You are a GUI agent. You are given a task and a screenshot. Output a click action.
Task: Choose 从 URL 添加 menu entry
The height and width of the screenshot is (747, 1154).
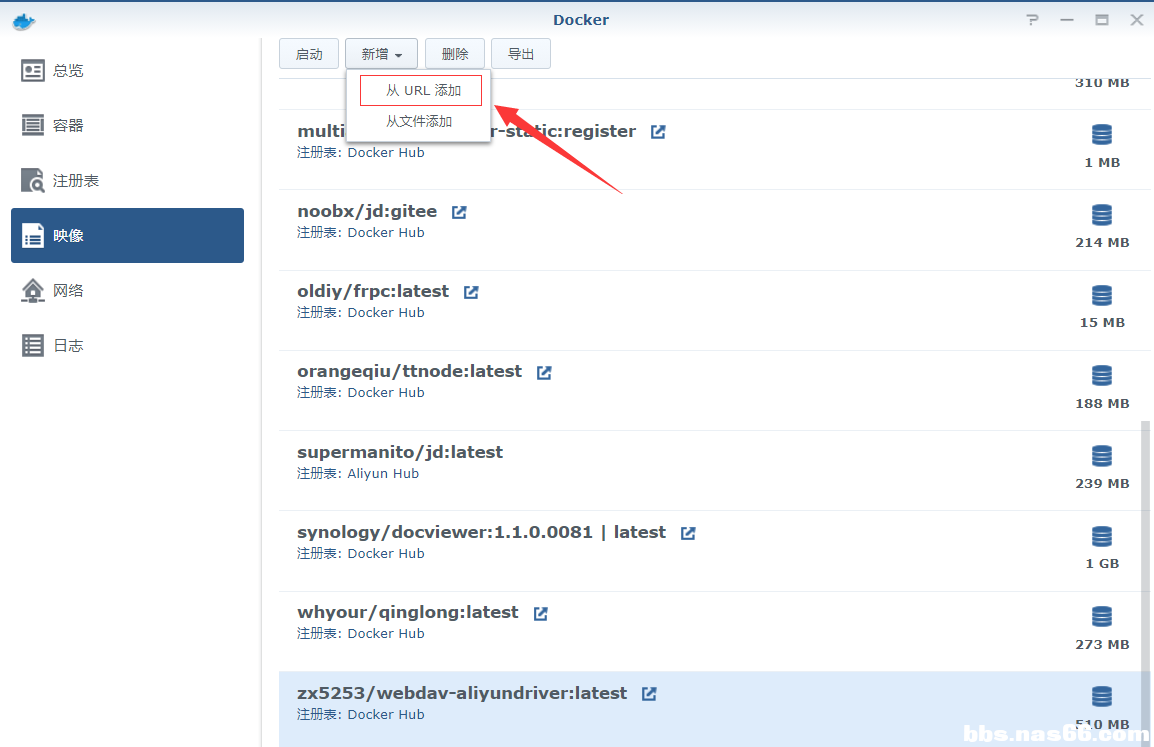tap(421, 91)
